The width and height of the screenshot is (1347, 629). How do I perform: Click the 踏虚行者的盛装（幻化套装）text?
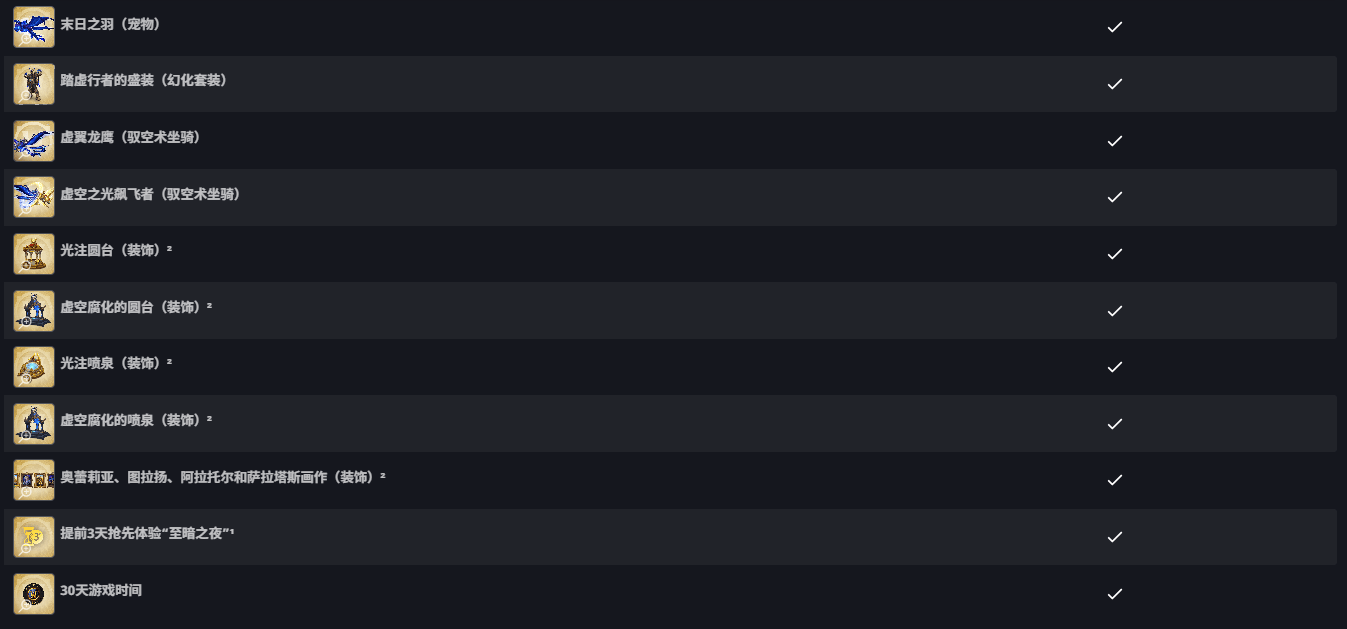(x=144, y=80)
